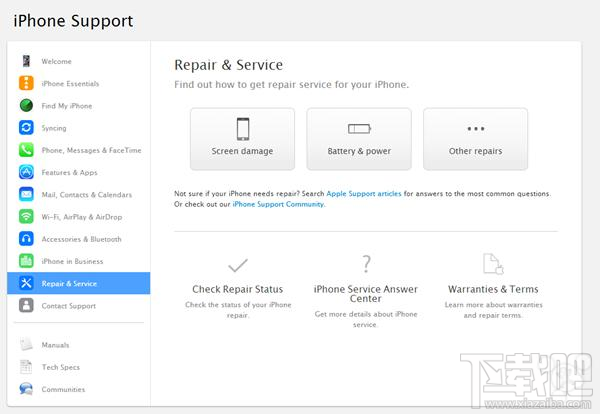The height and width of the screenshot is (414, 600).
Task: Click 'Learn more about warranties and repair terms' text
Action: click(493, 310)
